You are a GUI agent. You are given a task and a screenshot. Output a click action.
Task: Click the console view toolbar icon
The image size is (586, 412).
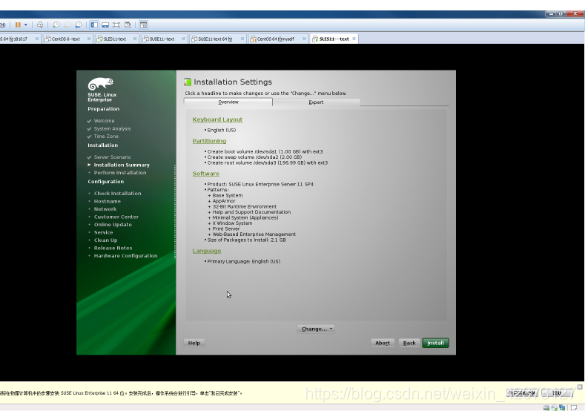(x=144, y=25)
